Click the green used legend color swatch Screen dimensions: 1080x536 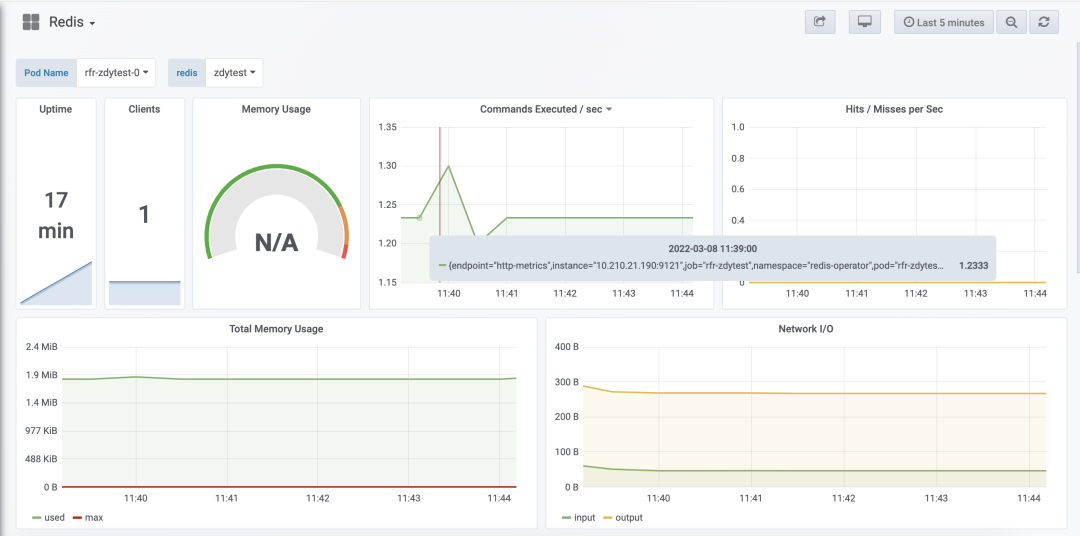[x=37, y=517]
